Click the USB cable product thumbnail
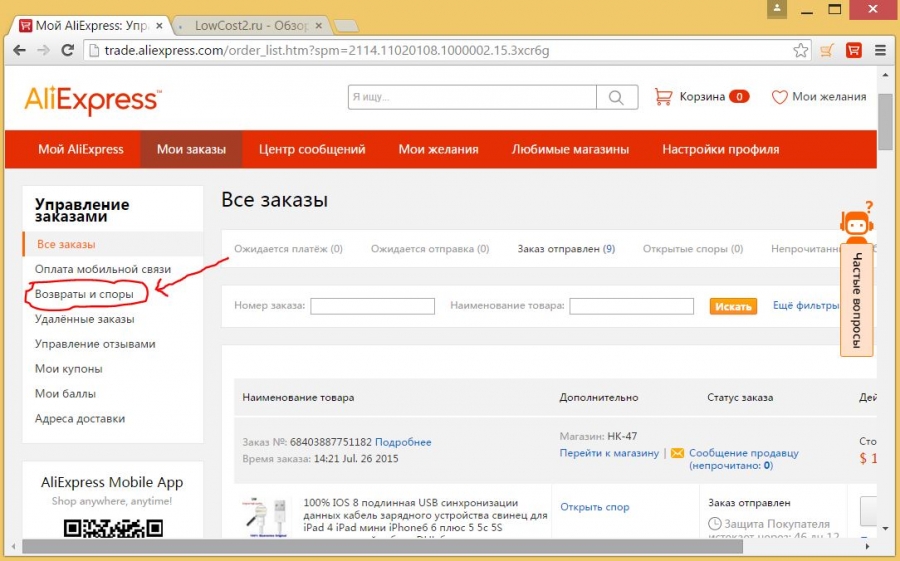The image size is (900, 561). click(x=266, y=518)
